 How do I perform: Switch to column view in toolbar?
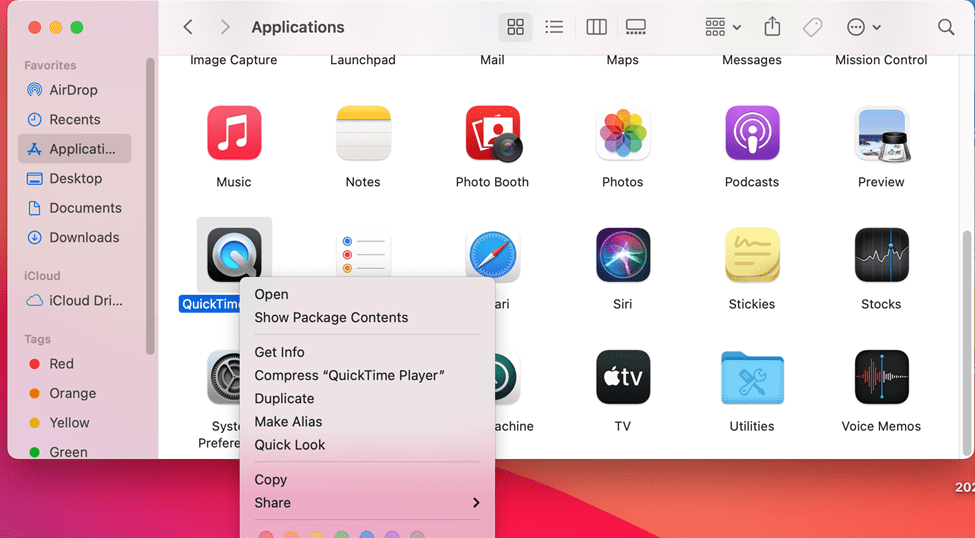point(596,27)
